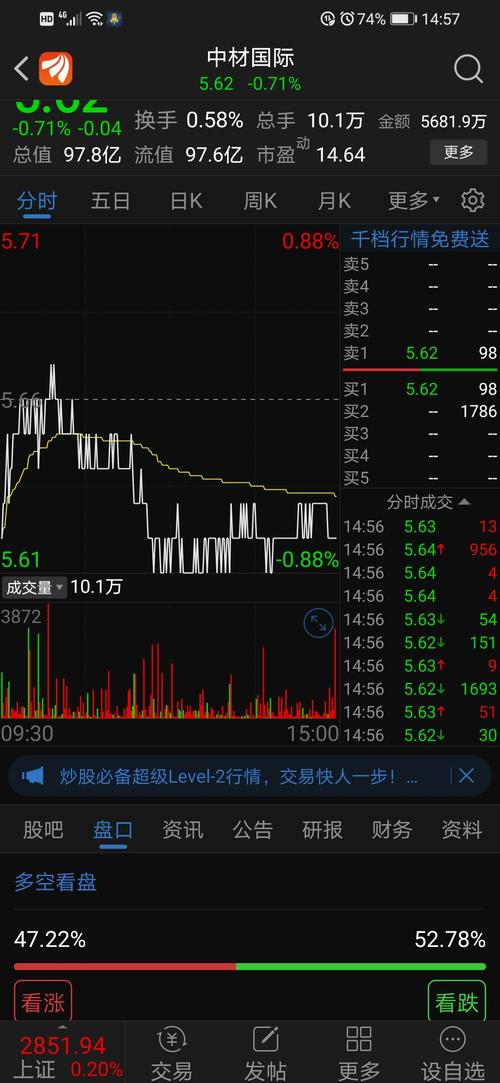Image resolution: width=500 pixels, height=1083 pixels.
Task: Collapse the 分时成交 list arrow
Action: point(465,501)
